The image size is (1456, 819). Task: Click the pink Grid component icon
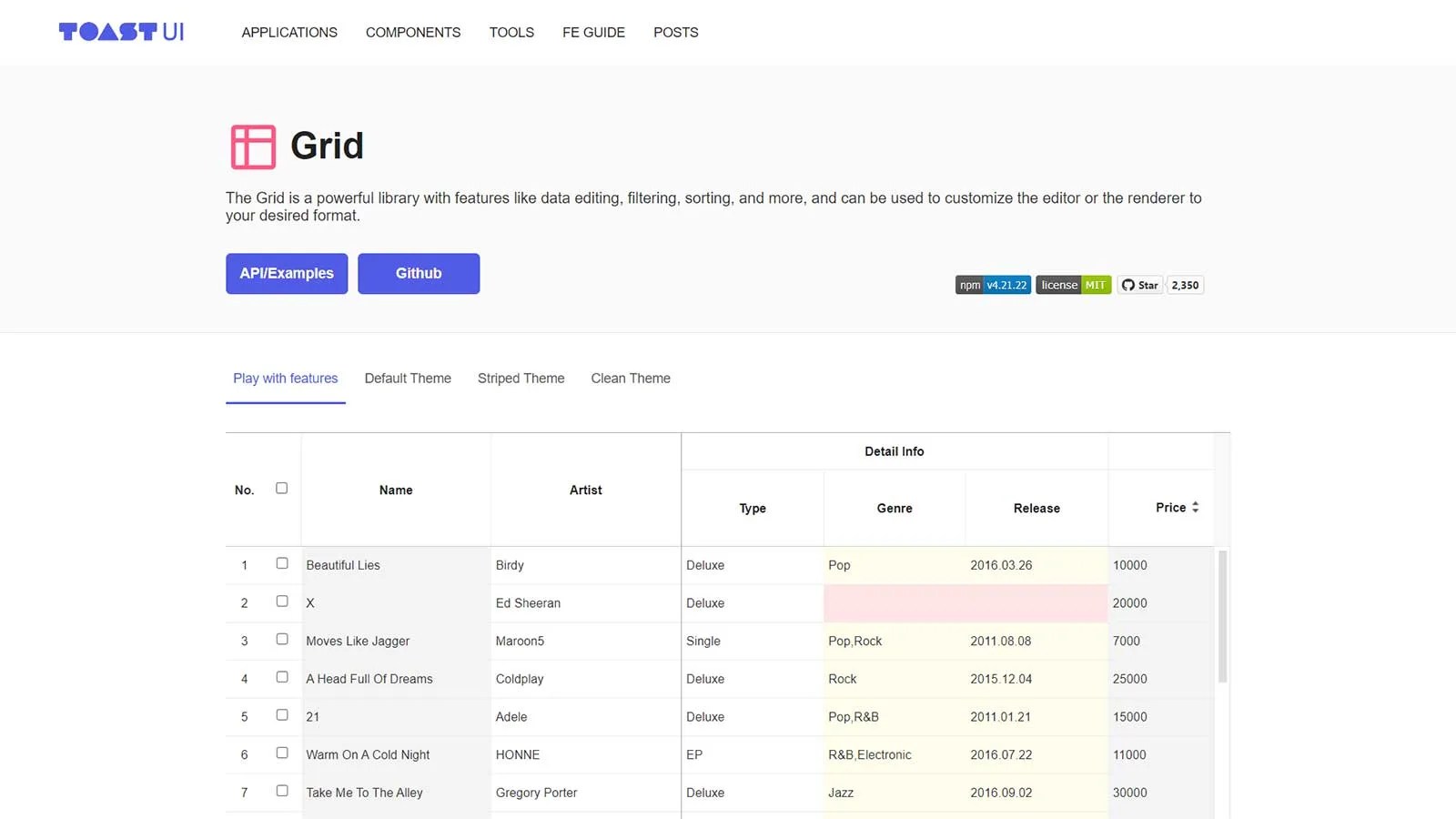pos(252,146)
